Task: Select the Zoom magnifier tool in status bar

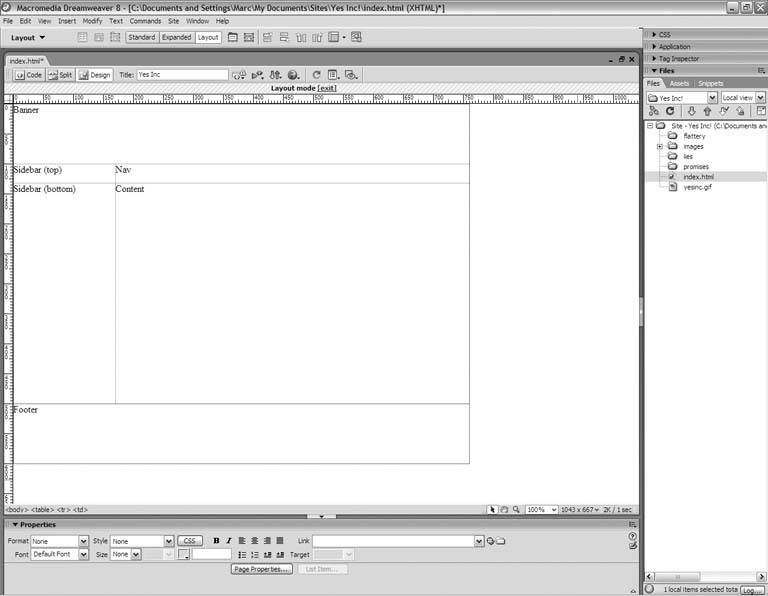Action: [516, 510]
